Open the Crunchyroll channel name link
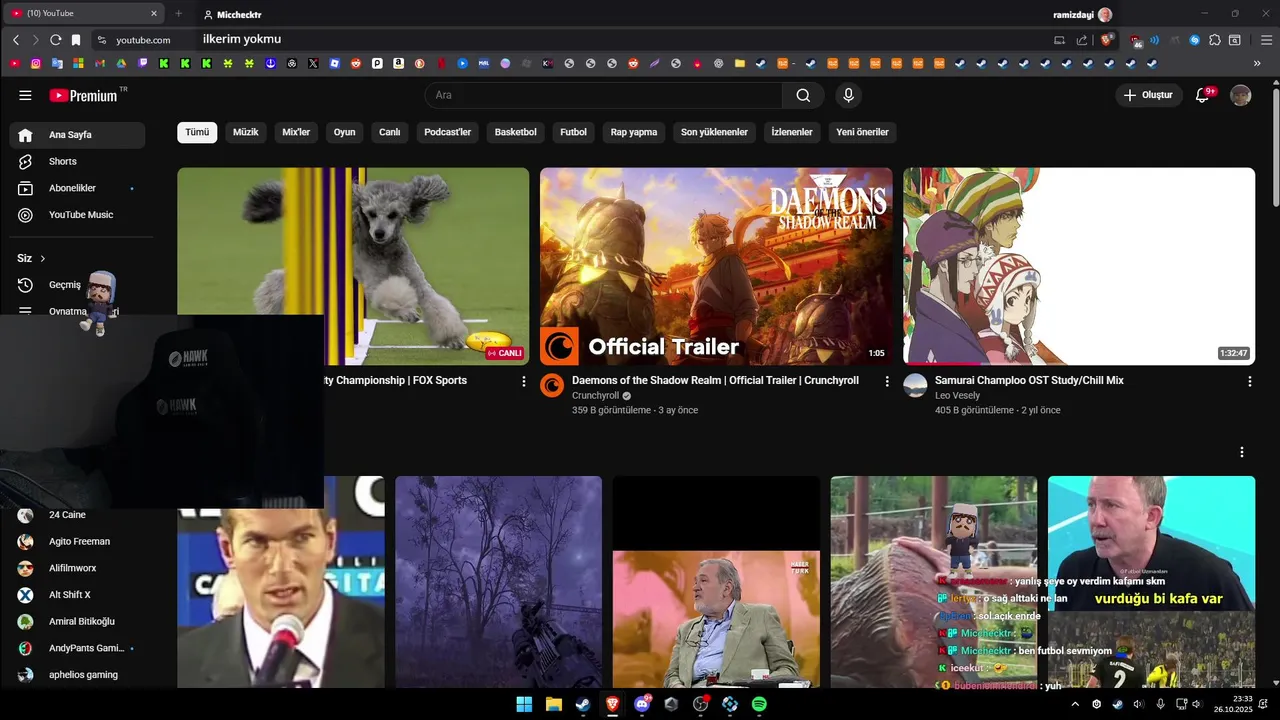The width and height of the screenshot is (1280, 720). (595, 396)
